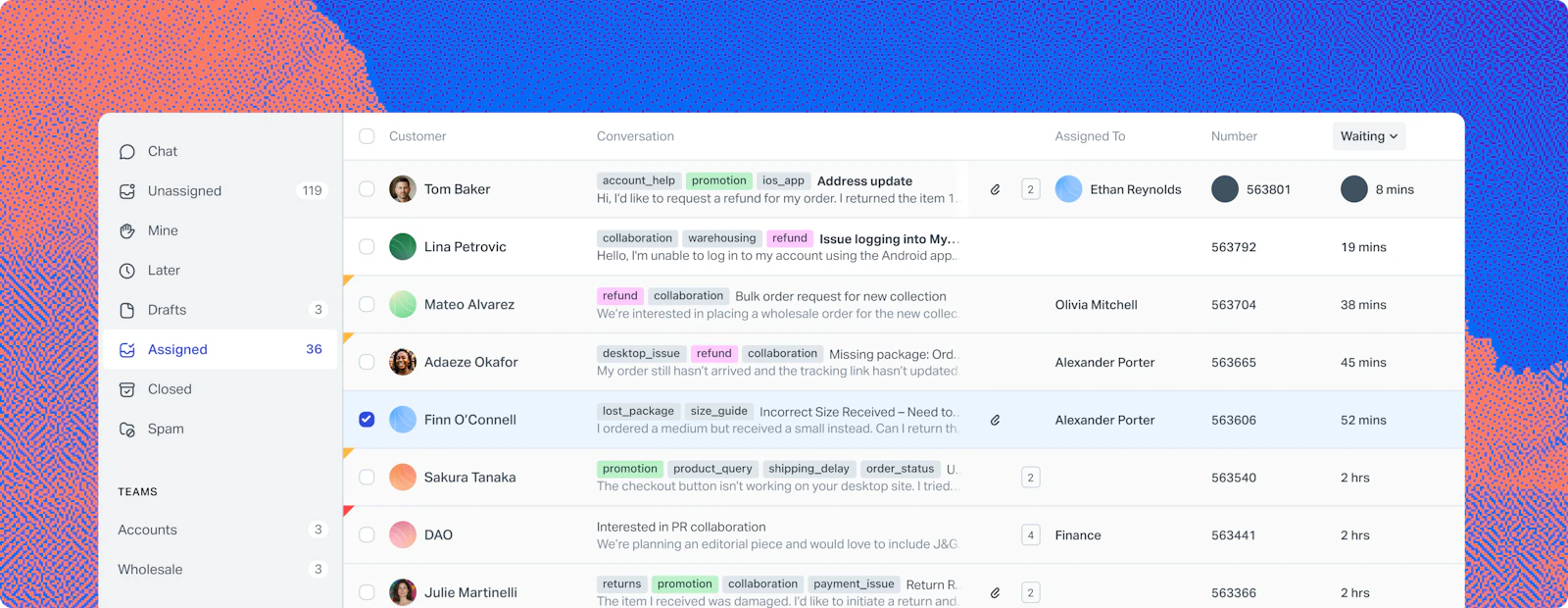Open the Closed folder

[220, 389]
